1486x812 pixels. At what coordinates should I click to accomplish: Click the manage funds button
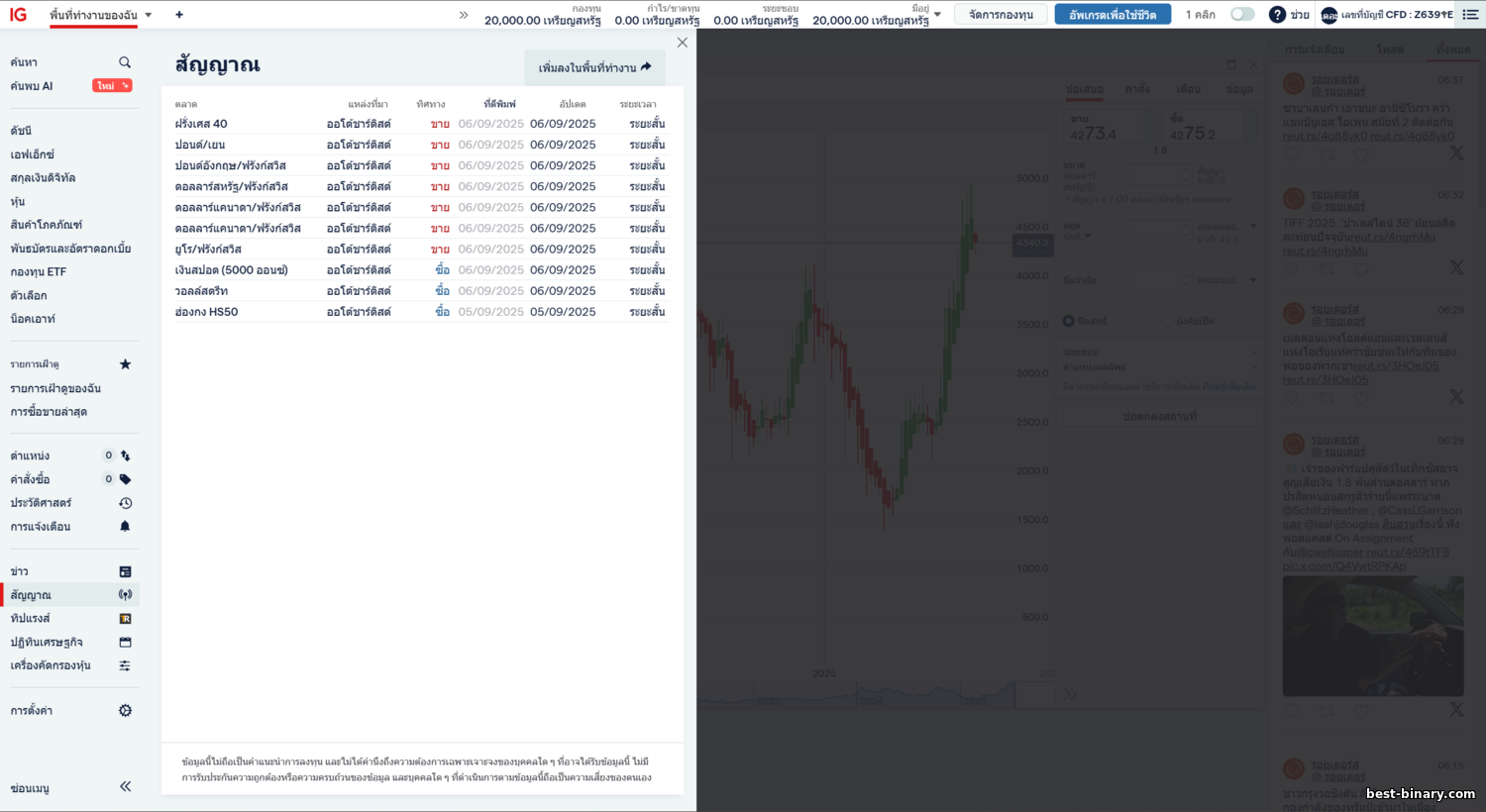point(1001,15)
